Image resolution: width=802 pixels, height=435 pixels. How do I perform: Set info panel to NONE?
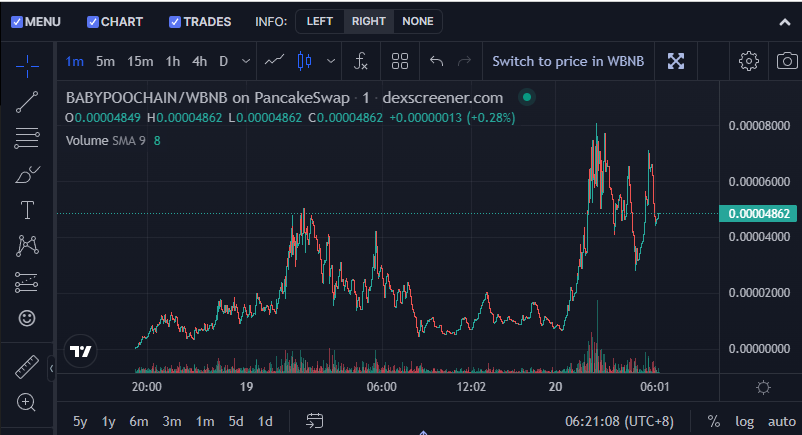[x=418, y=21]
